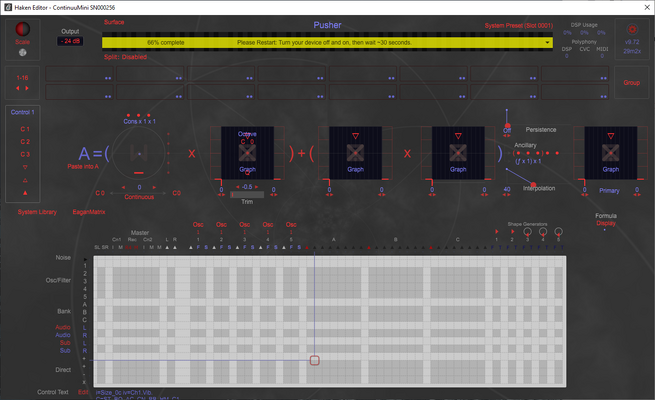Click the Noise row label
The width and height of the screenshot is (655, 400).
pos(63,258)
